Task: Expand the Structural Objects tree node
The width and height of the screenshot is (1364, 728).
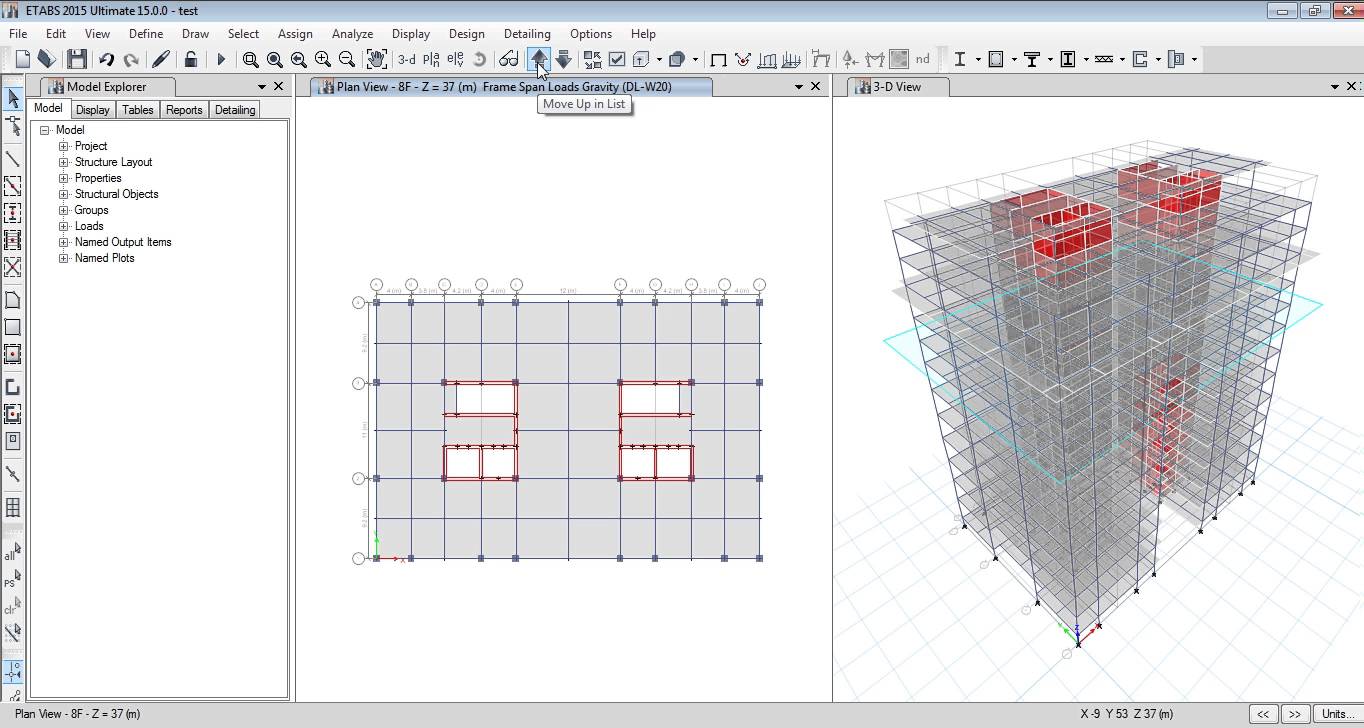Action: point(64,194)
